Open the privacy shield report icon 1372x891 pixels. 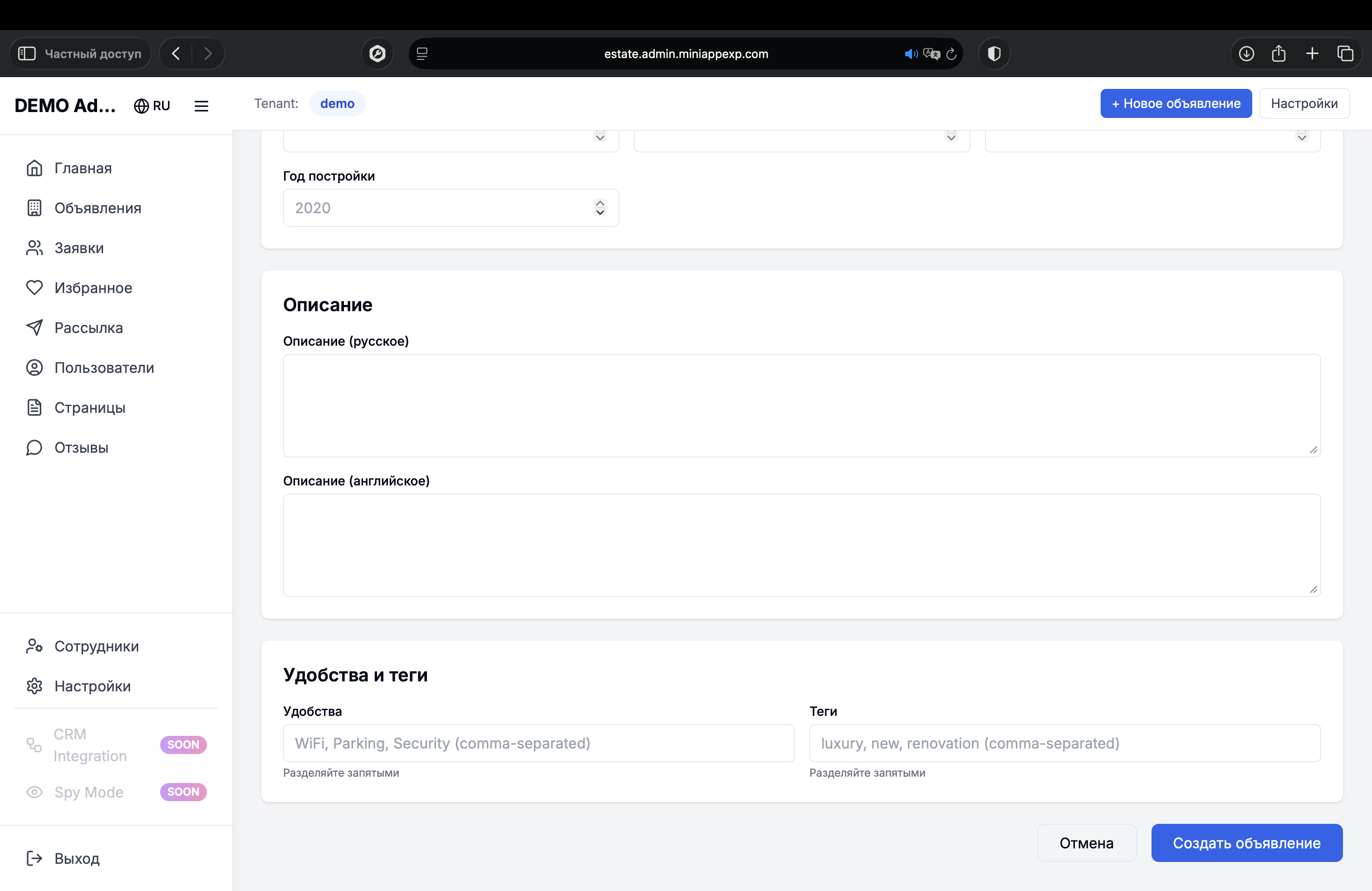coord(994,54)
